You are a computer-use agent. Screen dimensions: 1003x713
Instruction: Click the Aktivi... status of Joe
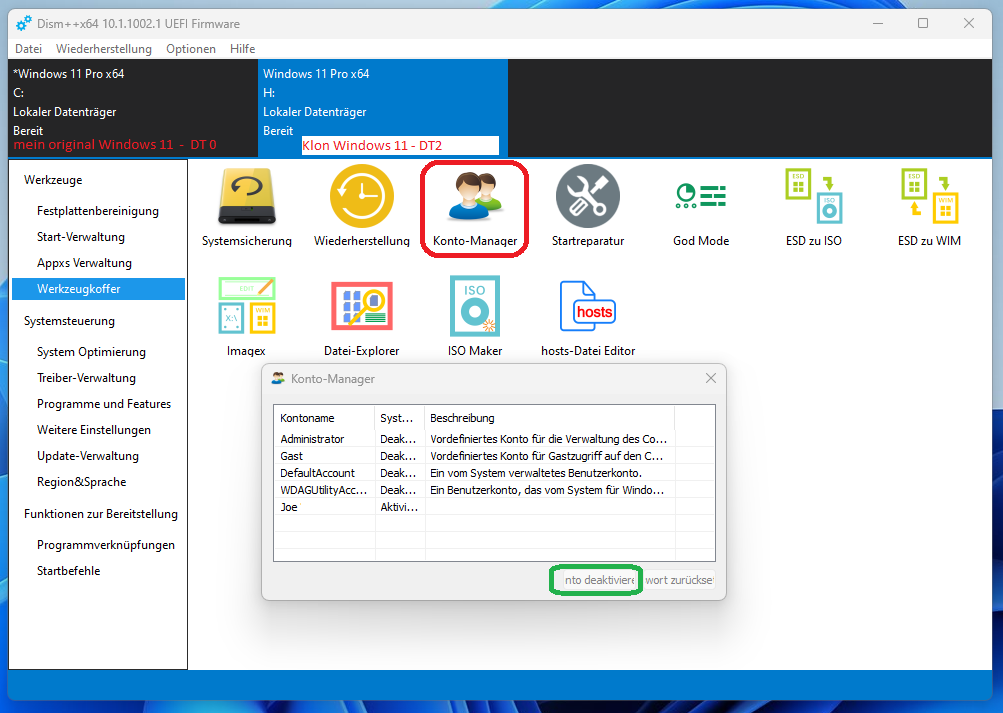coord(399,507)
